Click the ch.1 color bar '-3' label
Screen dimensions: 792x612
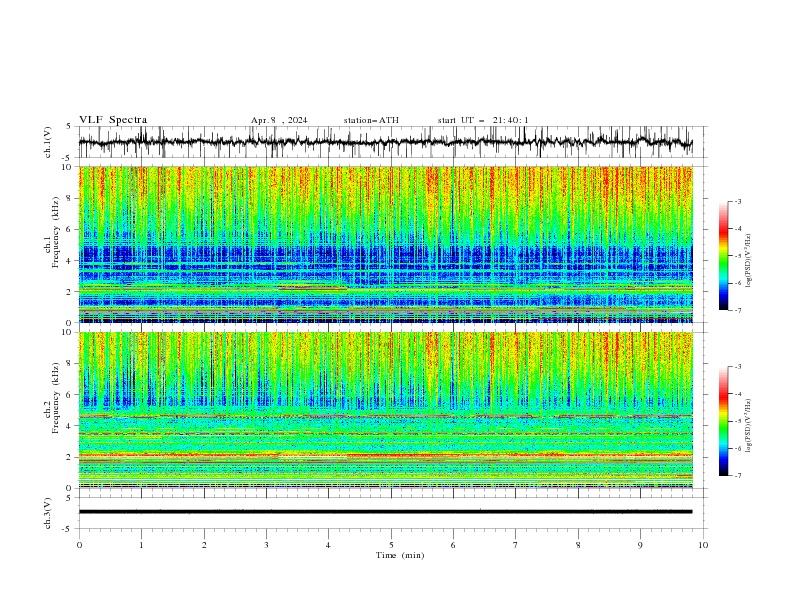[x=738, y=201]
